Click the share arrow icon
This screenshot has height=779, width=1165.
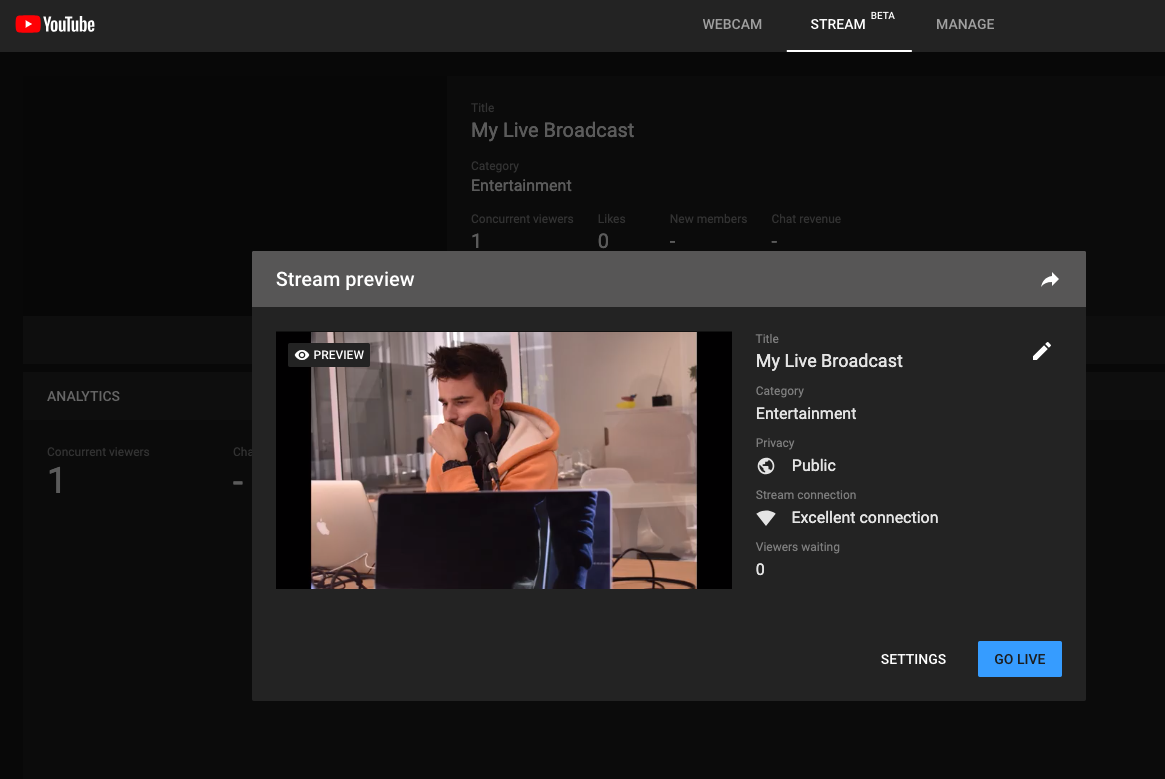1049,280
